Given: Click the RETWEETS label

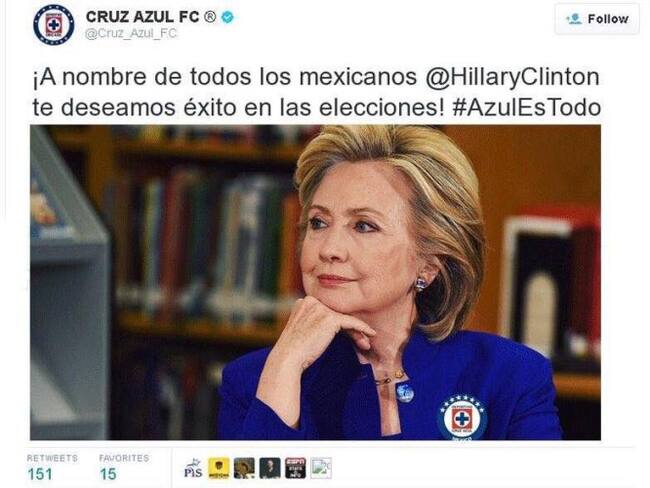Looking at the screenshot, I should pos(52,458).
